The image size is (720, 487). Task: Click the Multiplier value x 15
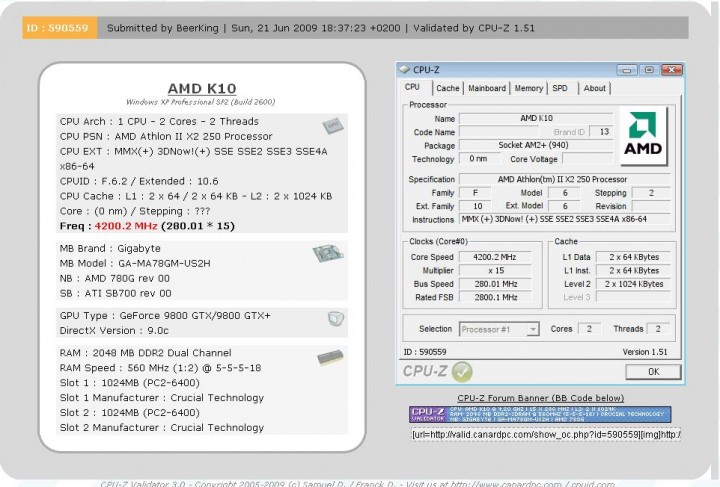pyautogui.click(x=495, y=271)
